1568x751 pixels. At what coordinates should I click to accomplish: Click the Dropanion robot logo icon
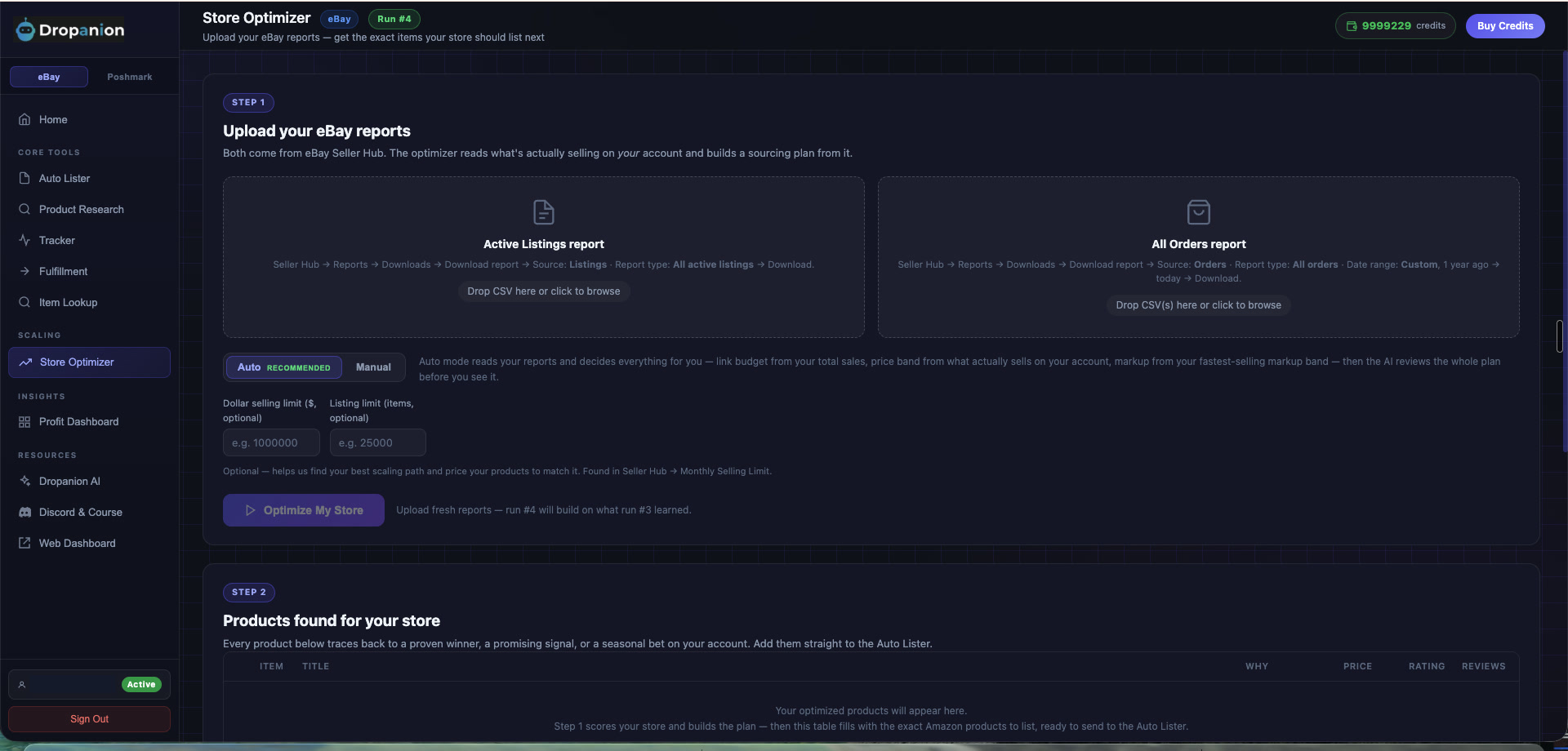[x=25, y=29]
